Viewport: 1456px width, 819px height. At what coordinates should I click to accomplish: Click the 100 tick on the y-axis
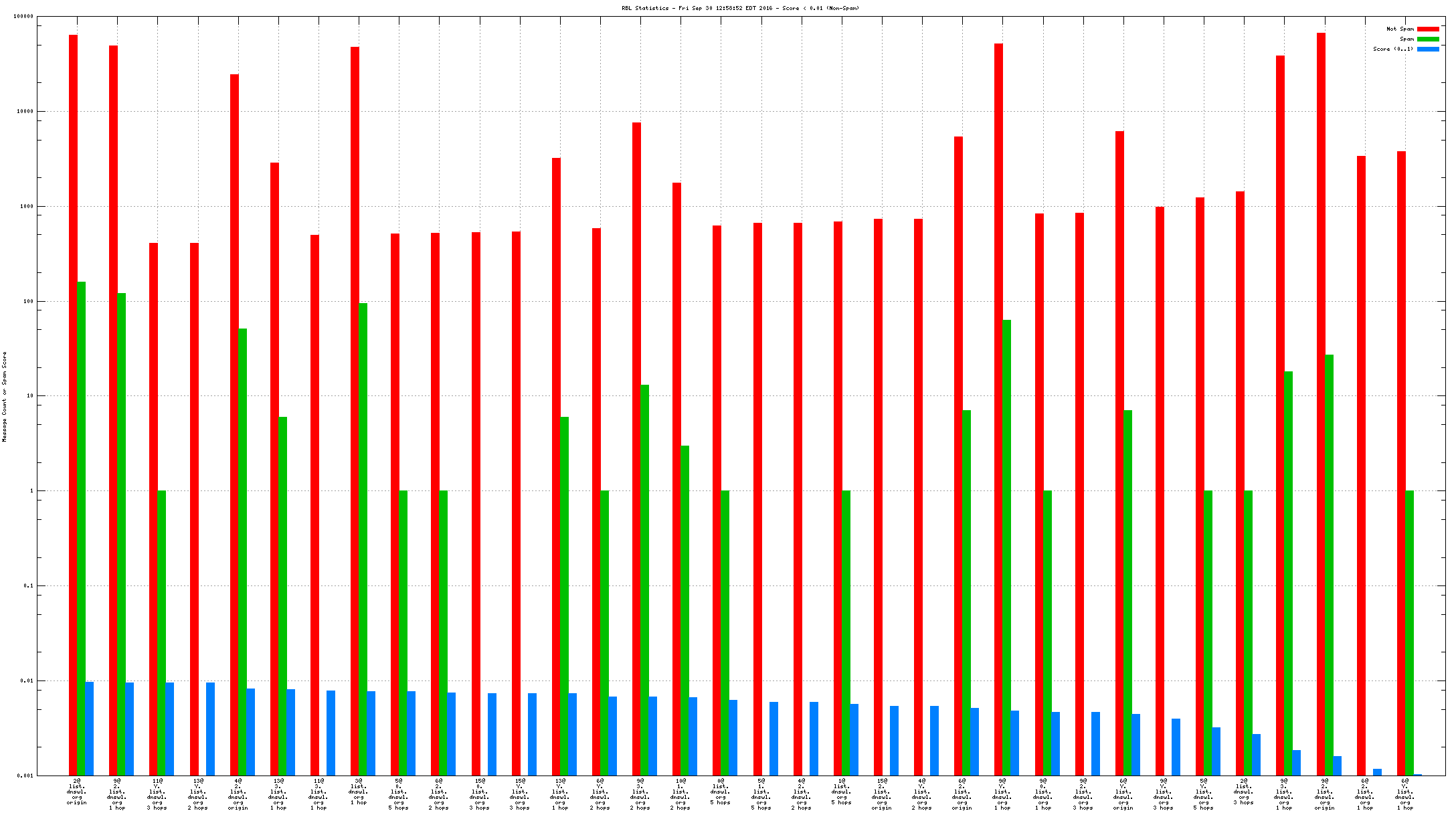[27, 301]
